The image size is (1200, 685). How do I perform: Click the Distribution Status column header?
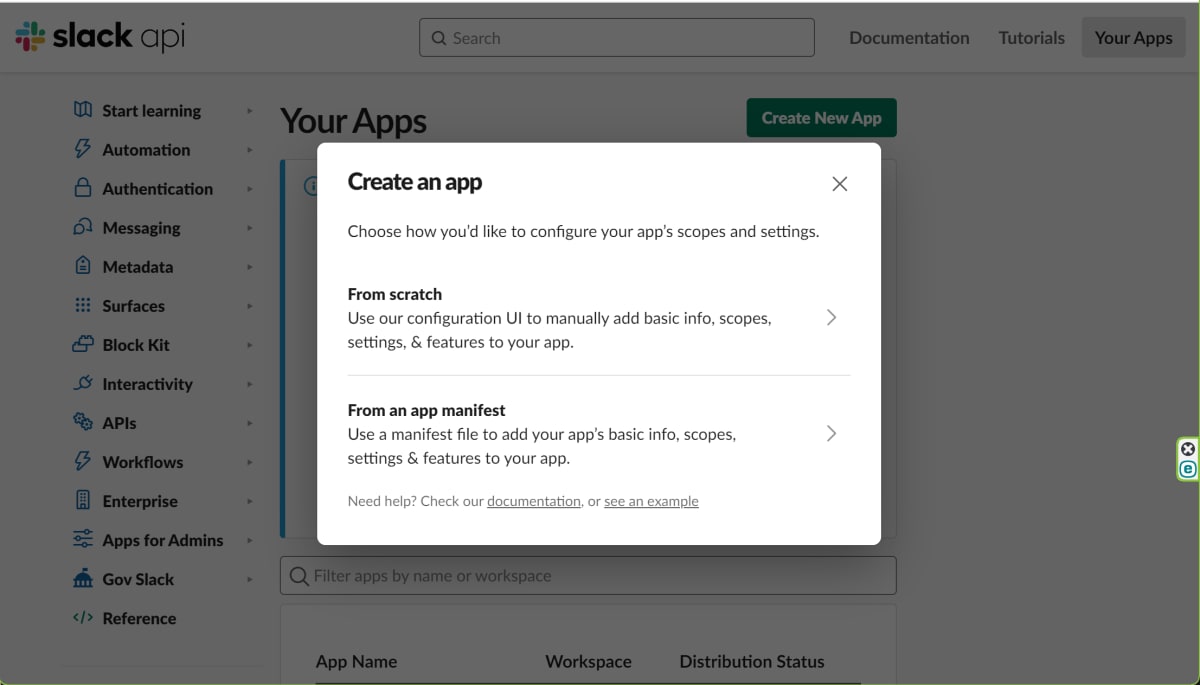pyautogui.click(x=752, y=661)
